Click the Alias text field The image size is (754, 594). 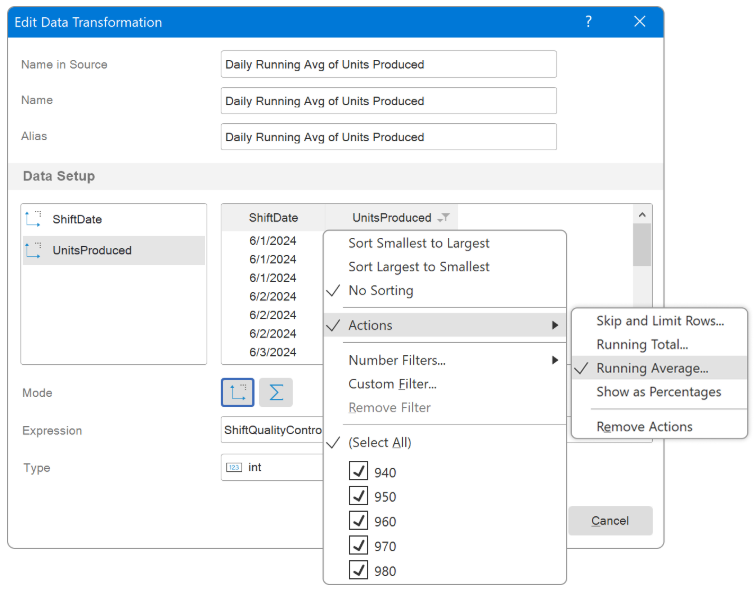(x=388, y=137)
